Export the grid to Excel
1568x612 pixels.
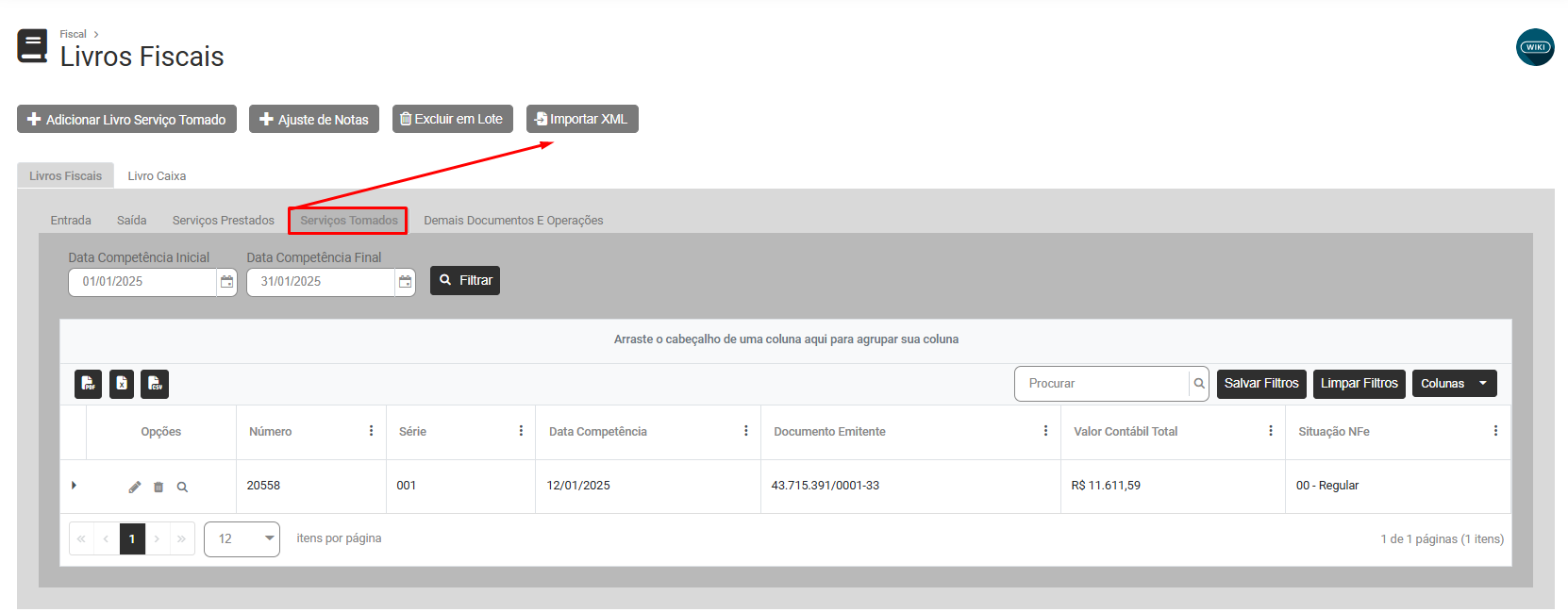coord(122,384)
